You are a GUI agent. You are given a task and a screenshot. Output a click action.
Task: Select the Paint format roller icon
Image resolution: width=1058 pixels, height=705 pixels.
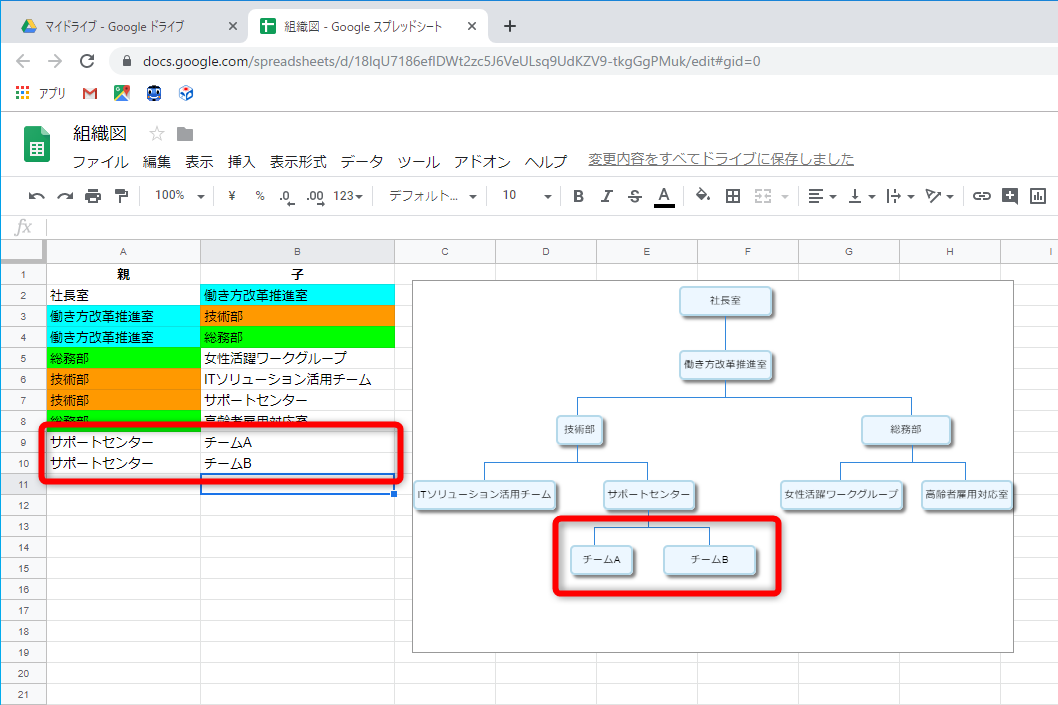(x=121, y=196)
